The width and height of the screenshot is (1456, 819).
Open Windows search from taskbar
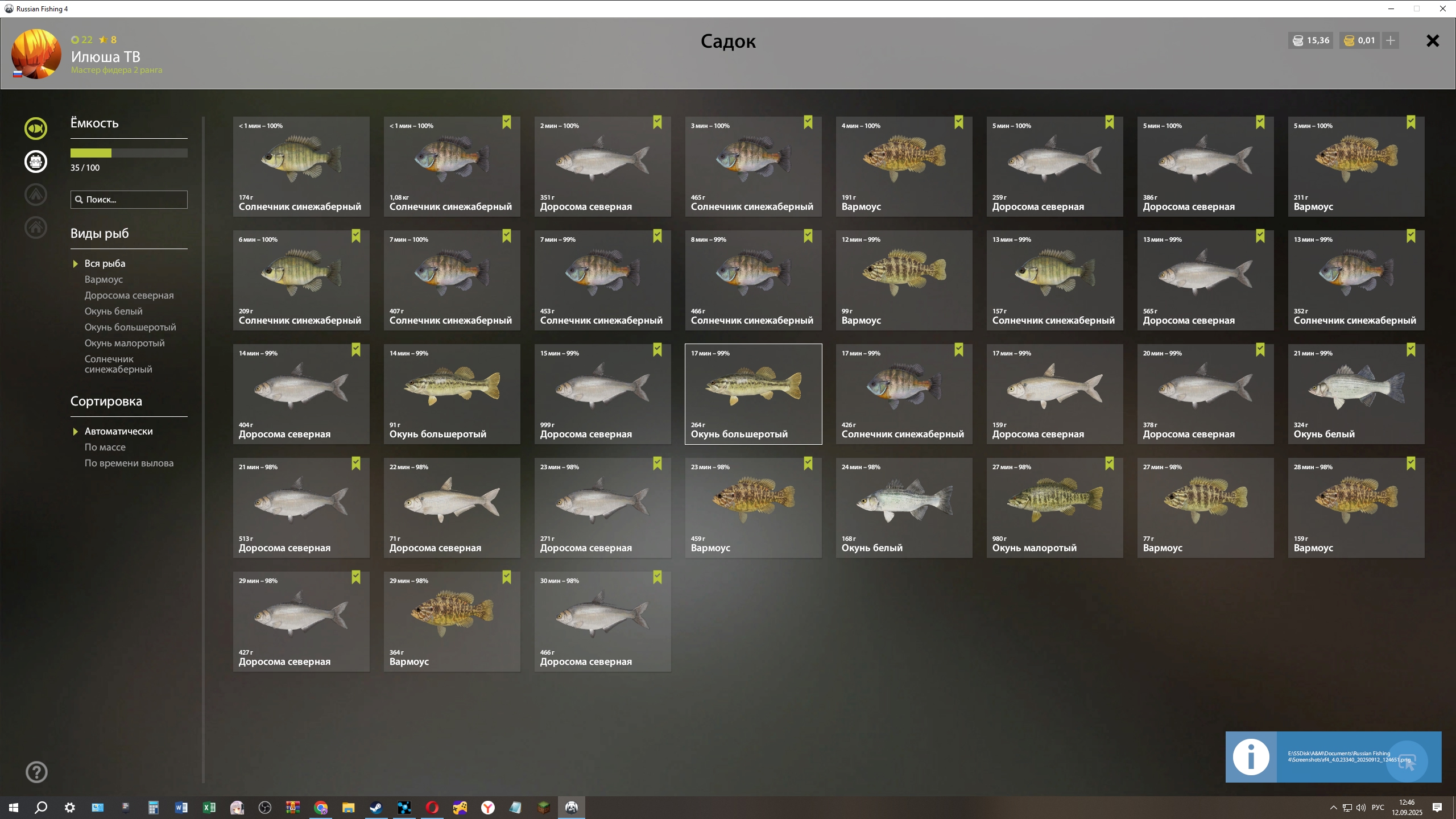(41, 808)
